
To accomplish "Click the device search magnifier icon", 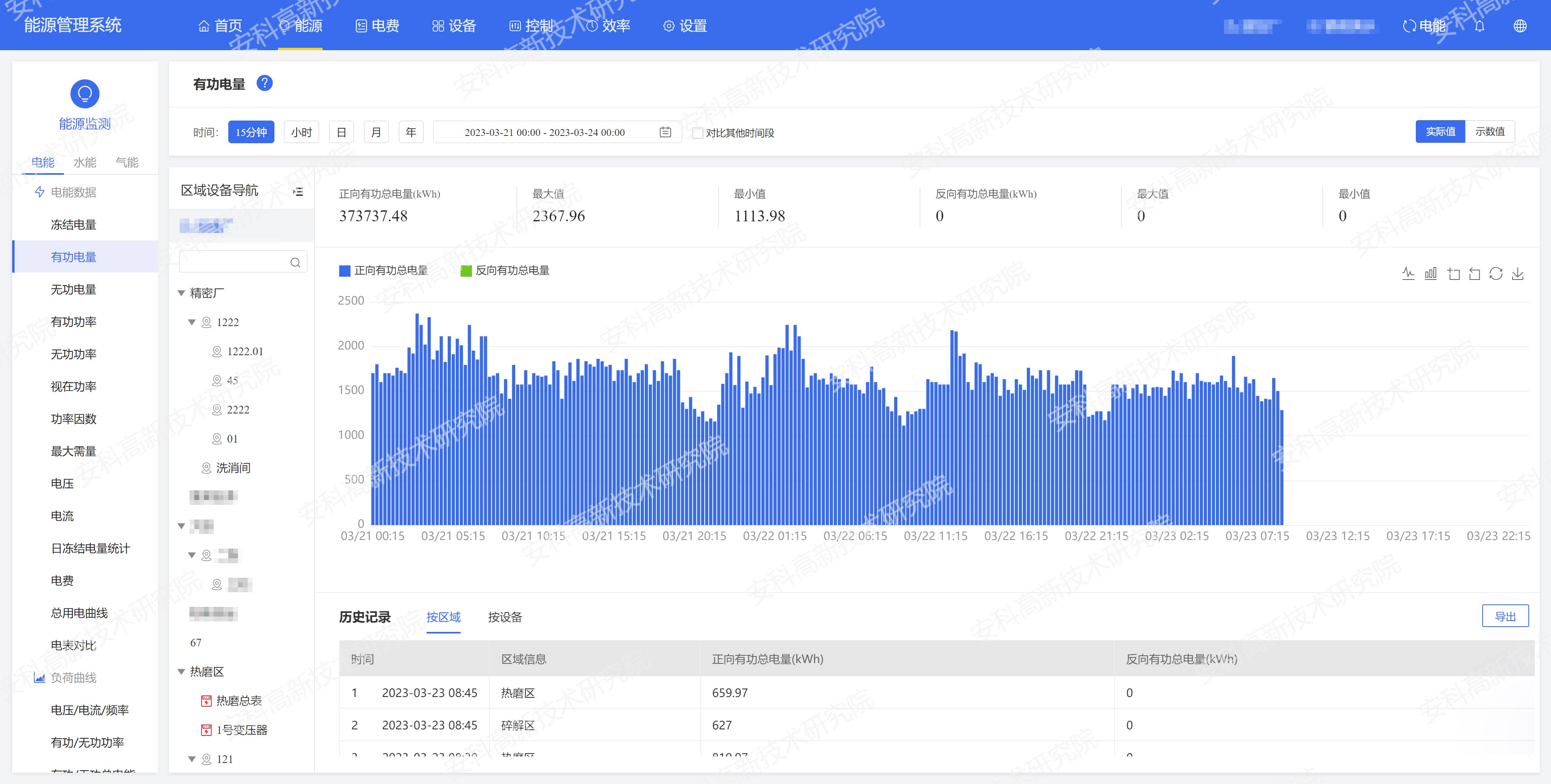I will (x=295, y=262).
